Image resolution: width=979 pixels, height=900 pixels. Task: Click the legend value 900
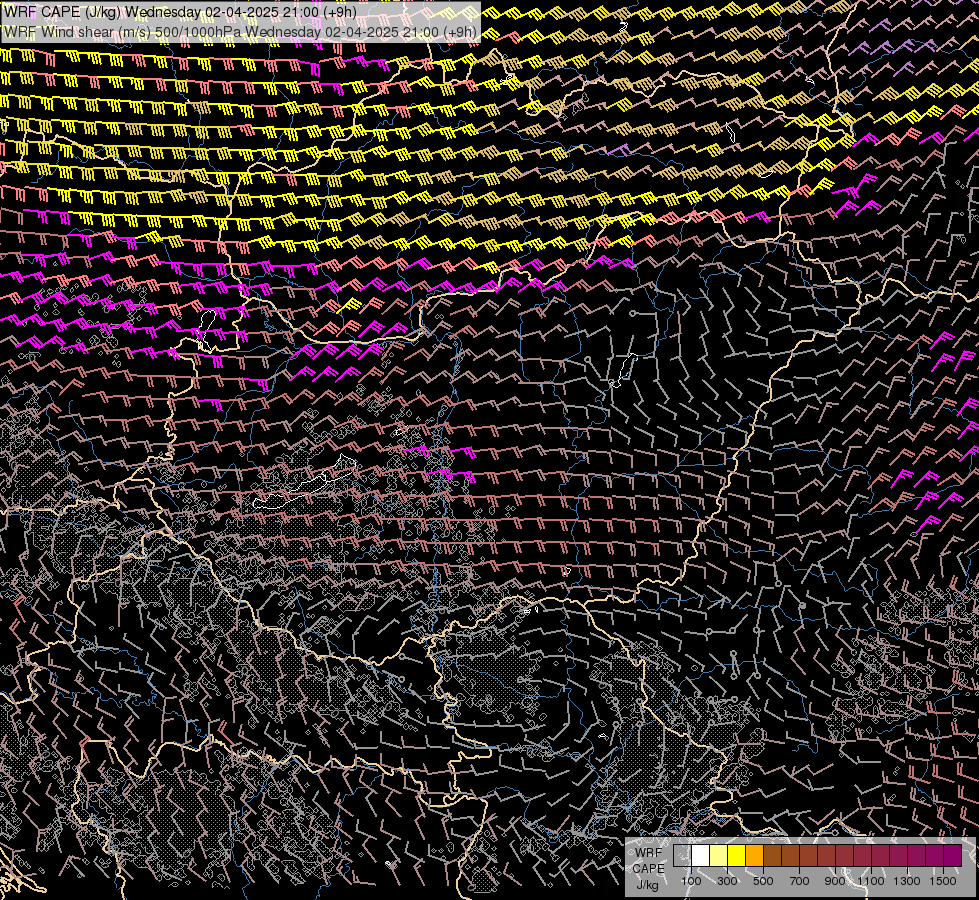coord(835,881)
